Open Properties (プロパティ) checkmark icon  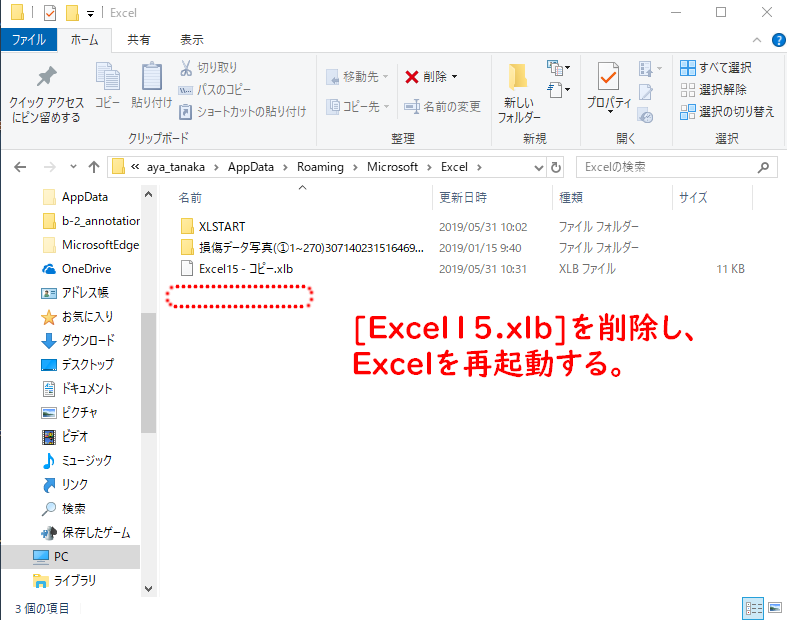point(608,77)
